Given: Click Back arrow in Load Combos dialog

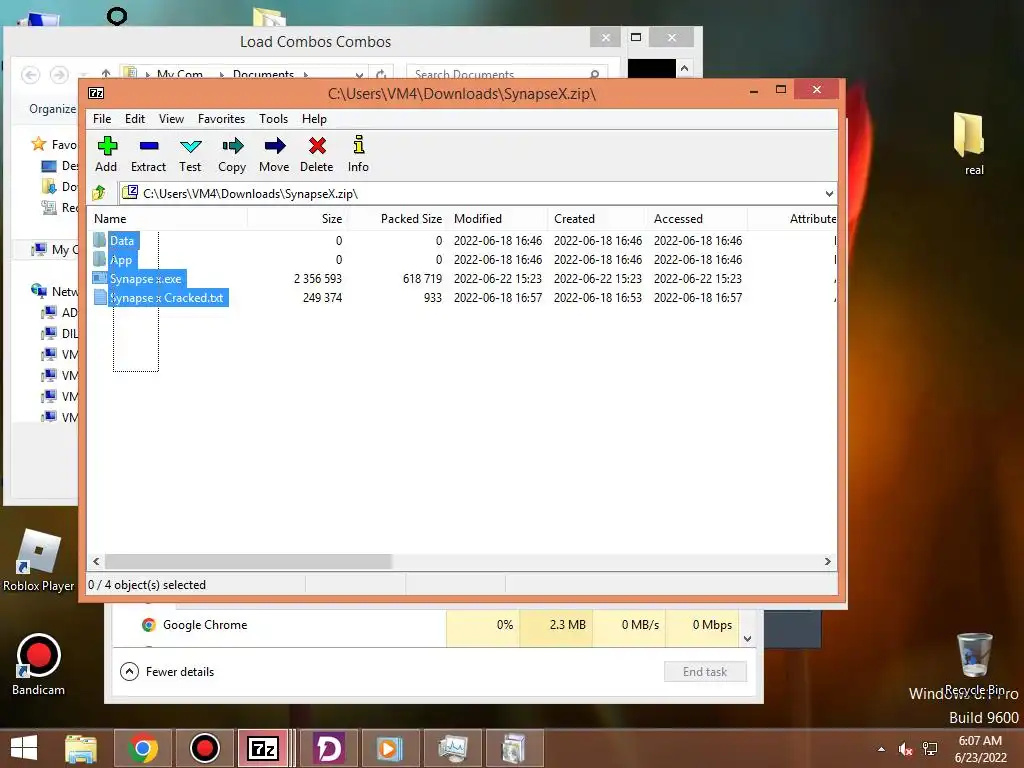Looking at the screenshot, I should point(30,75).
